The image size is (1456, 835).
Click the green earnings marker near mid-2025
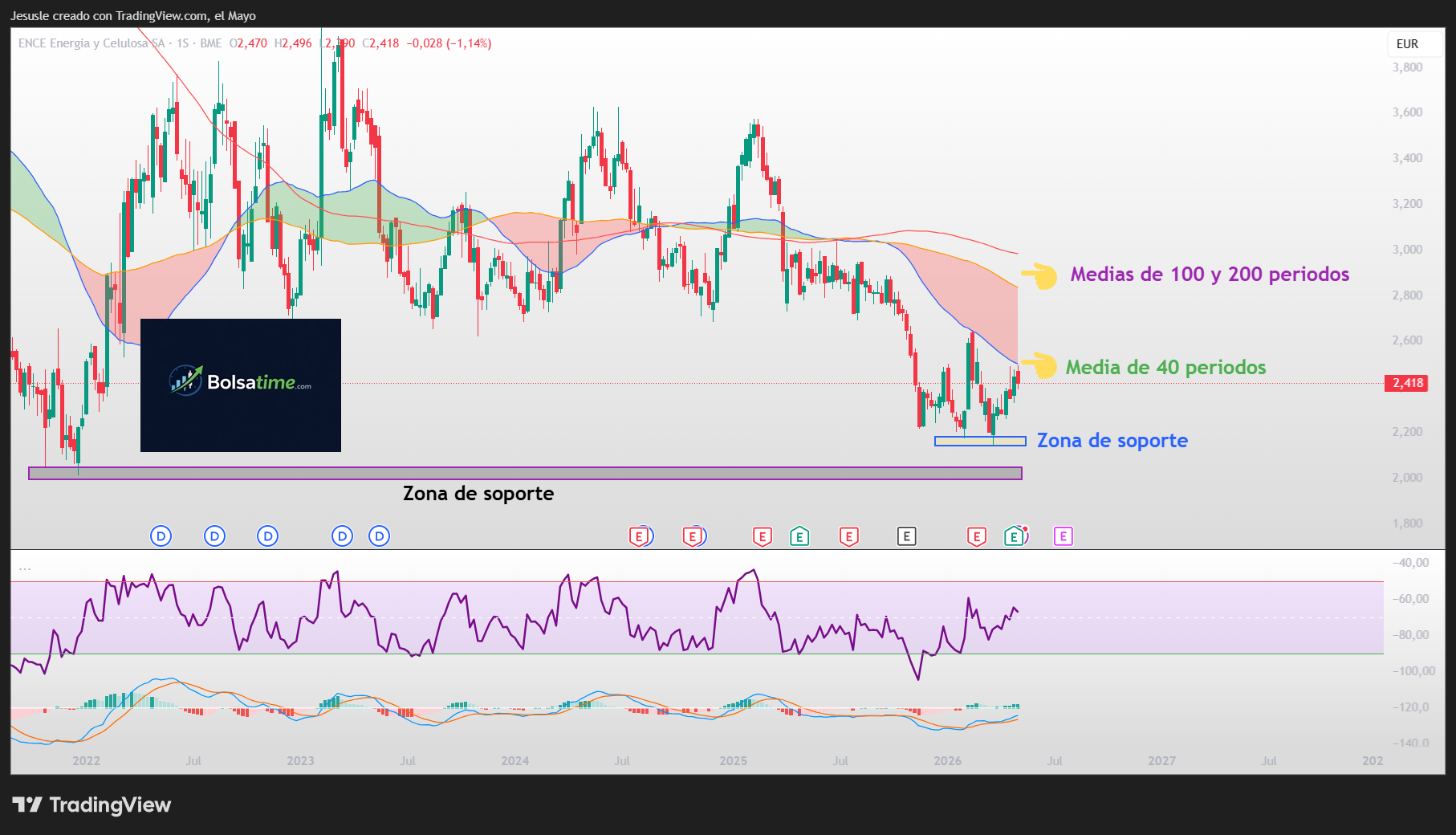point(799,536)
